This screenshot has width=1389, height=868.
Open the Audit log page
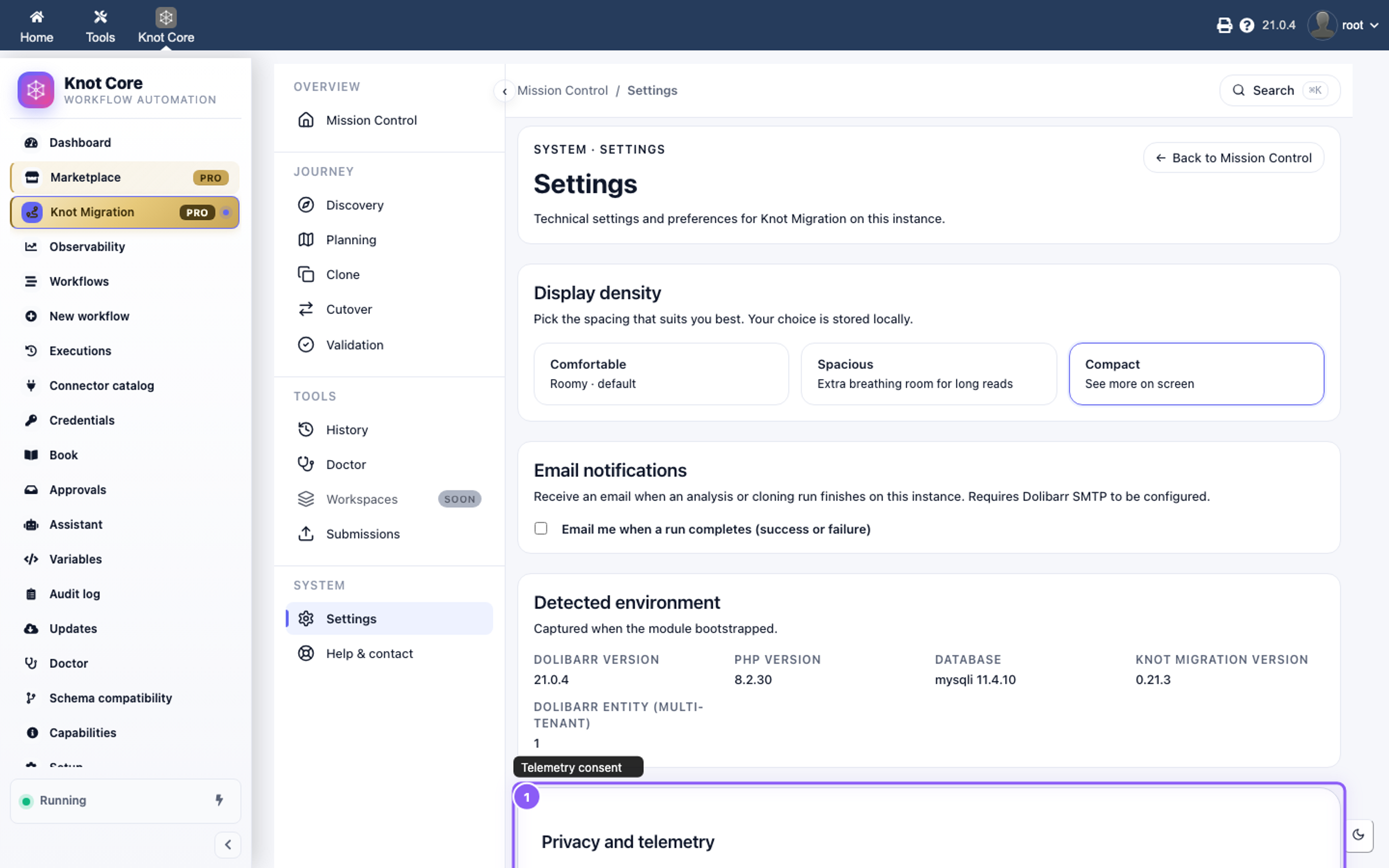(x=124, y=594)
